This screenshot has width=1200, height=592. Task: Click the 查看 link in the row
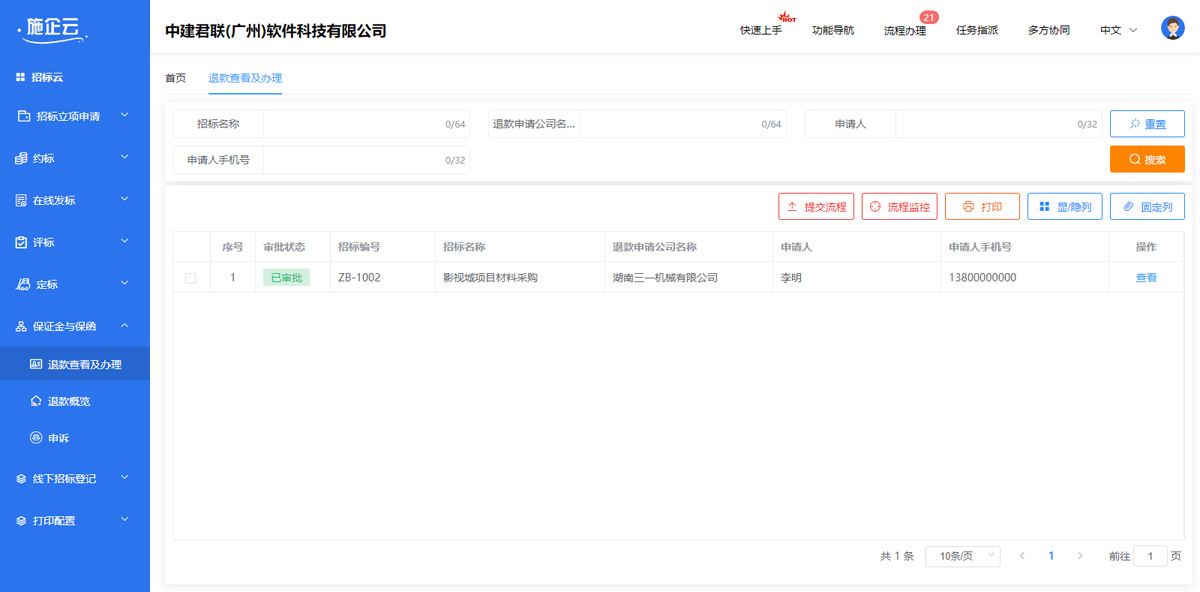(x=1146, y=278)
